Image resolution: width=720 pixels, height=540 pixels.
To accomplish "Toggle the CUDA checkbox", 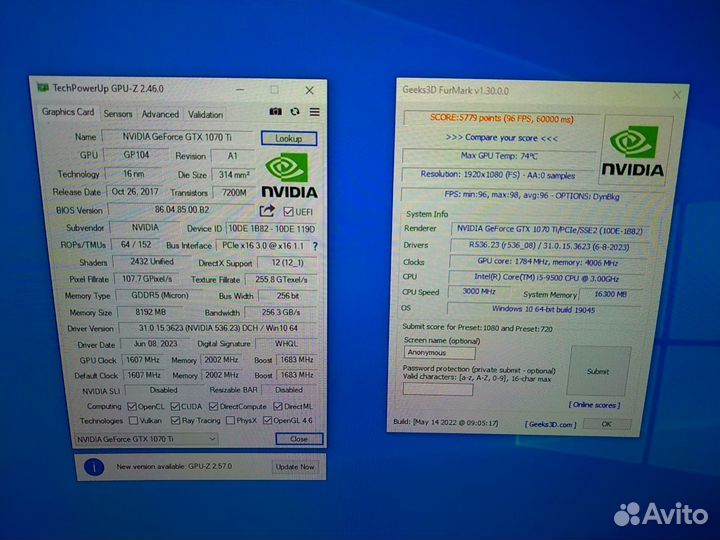I will 175,406.
